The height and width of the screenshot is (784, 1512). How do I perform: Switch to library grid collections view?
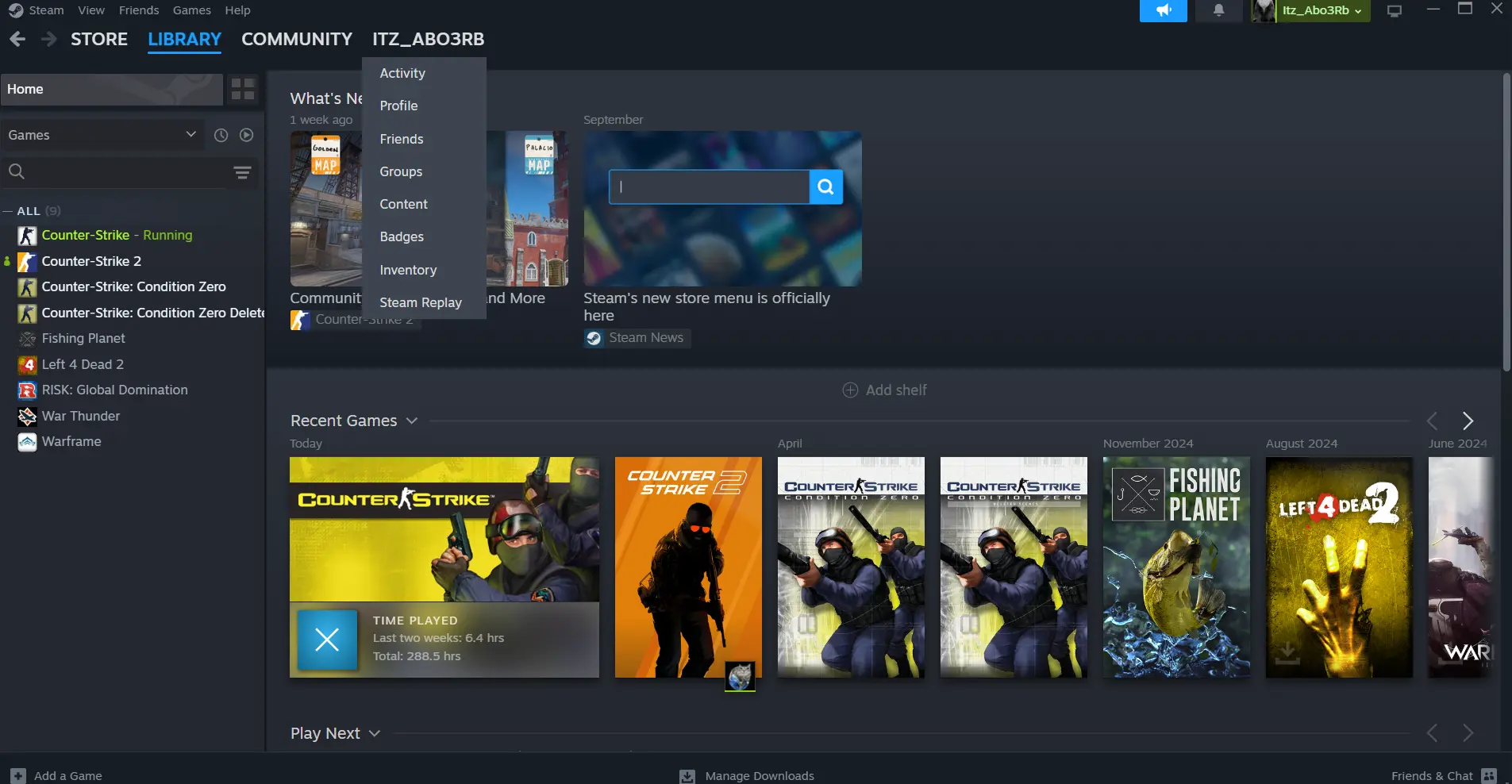tap(243, 89)
